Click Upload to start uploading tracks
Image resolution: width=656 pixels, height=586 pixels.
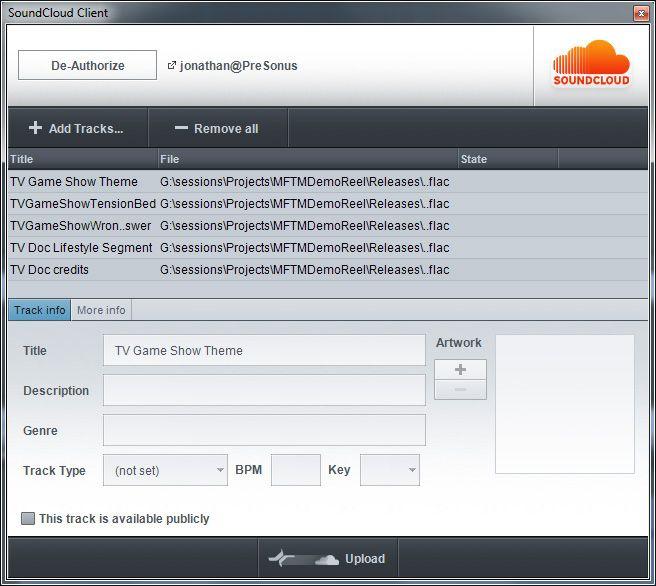coord(328,558)
